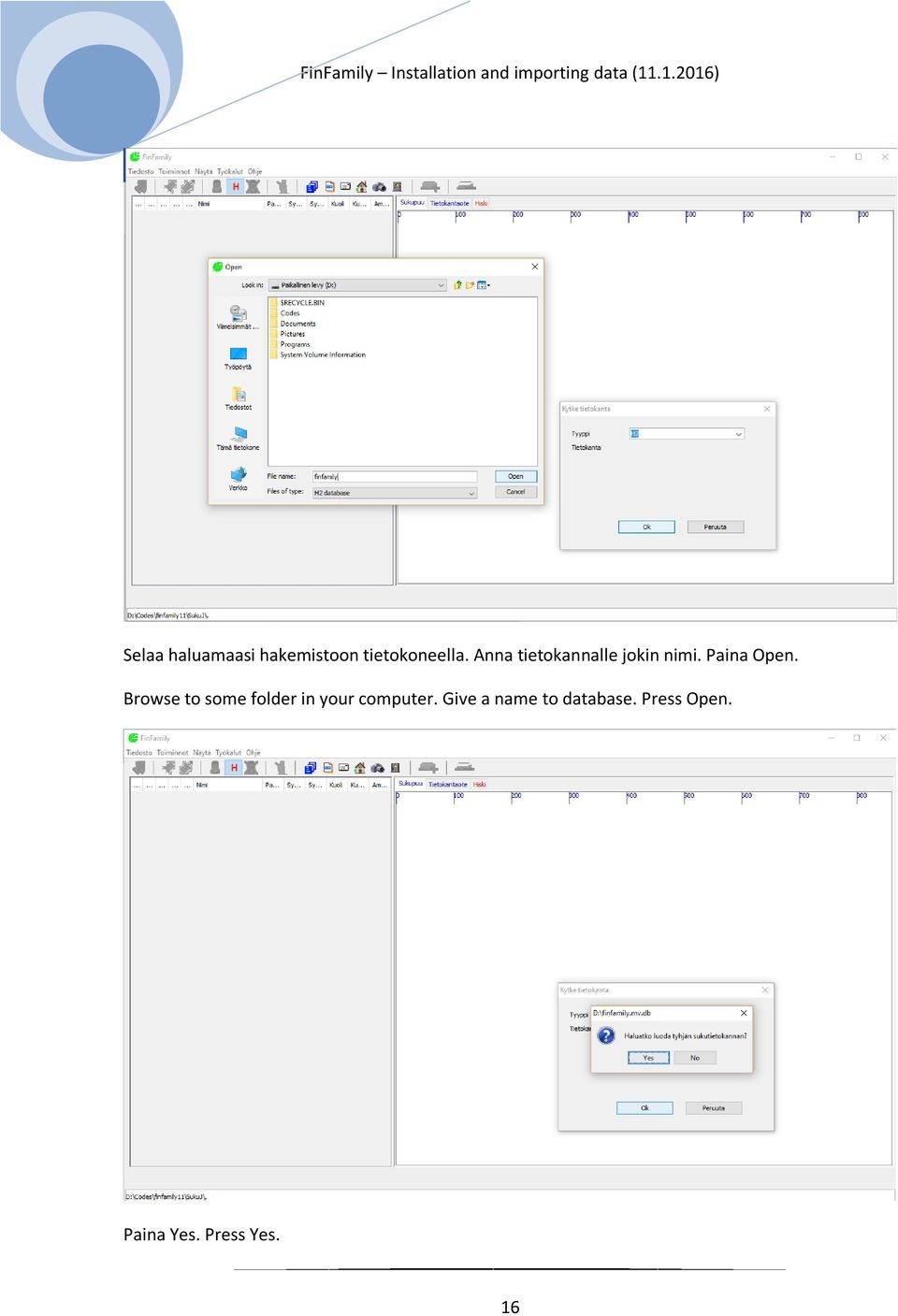
Task: Select the $RECYCLE.BIN folder
Action: point(297,303)
